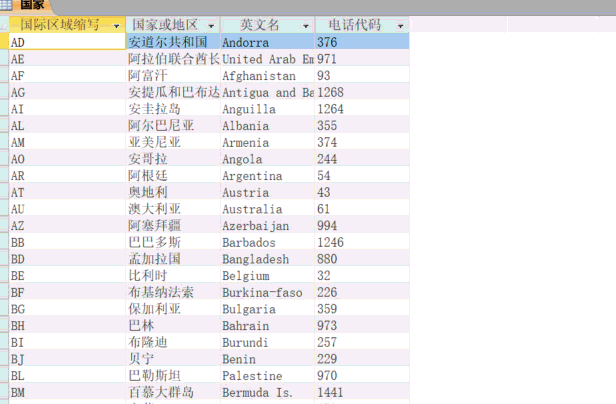Viewport: 616px width, 404px height.
Task: Open the 国际区域缩写 column filter dropdown
Action: [x=116, y=26]
